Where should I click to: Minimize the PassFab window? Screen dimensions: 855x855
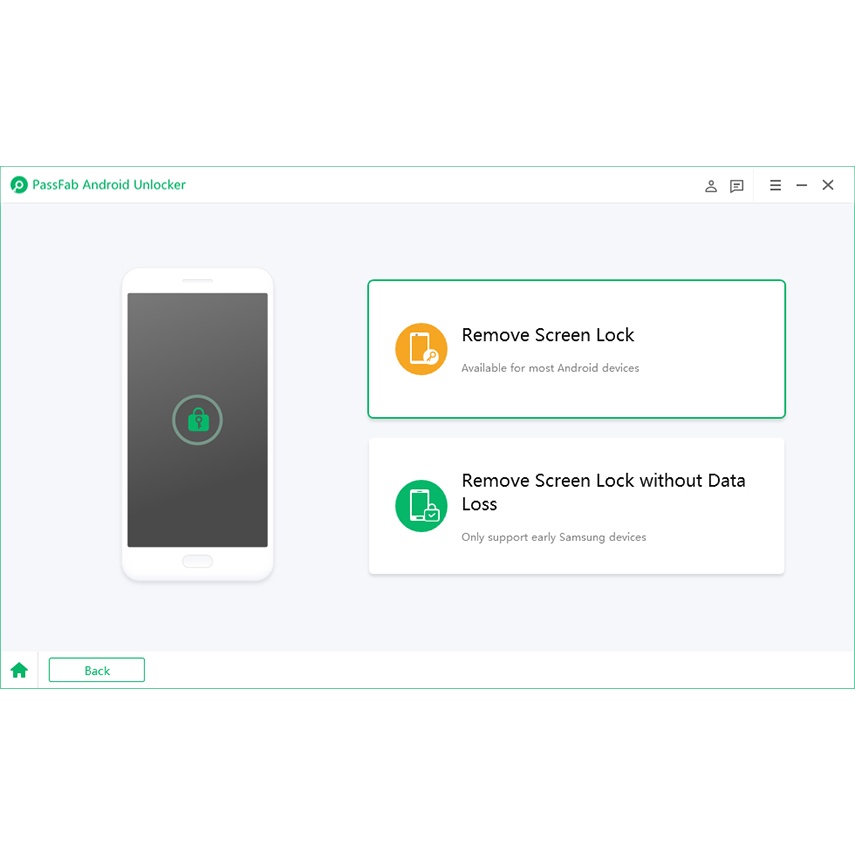click(801, 185)
